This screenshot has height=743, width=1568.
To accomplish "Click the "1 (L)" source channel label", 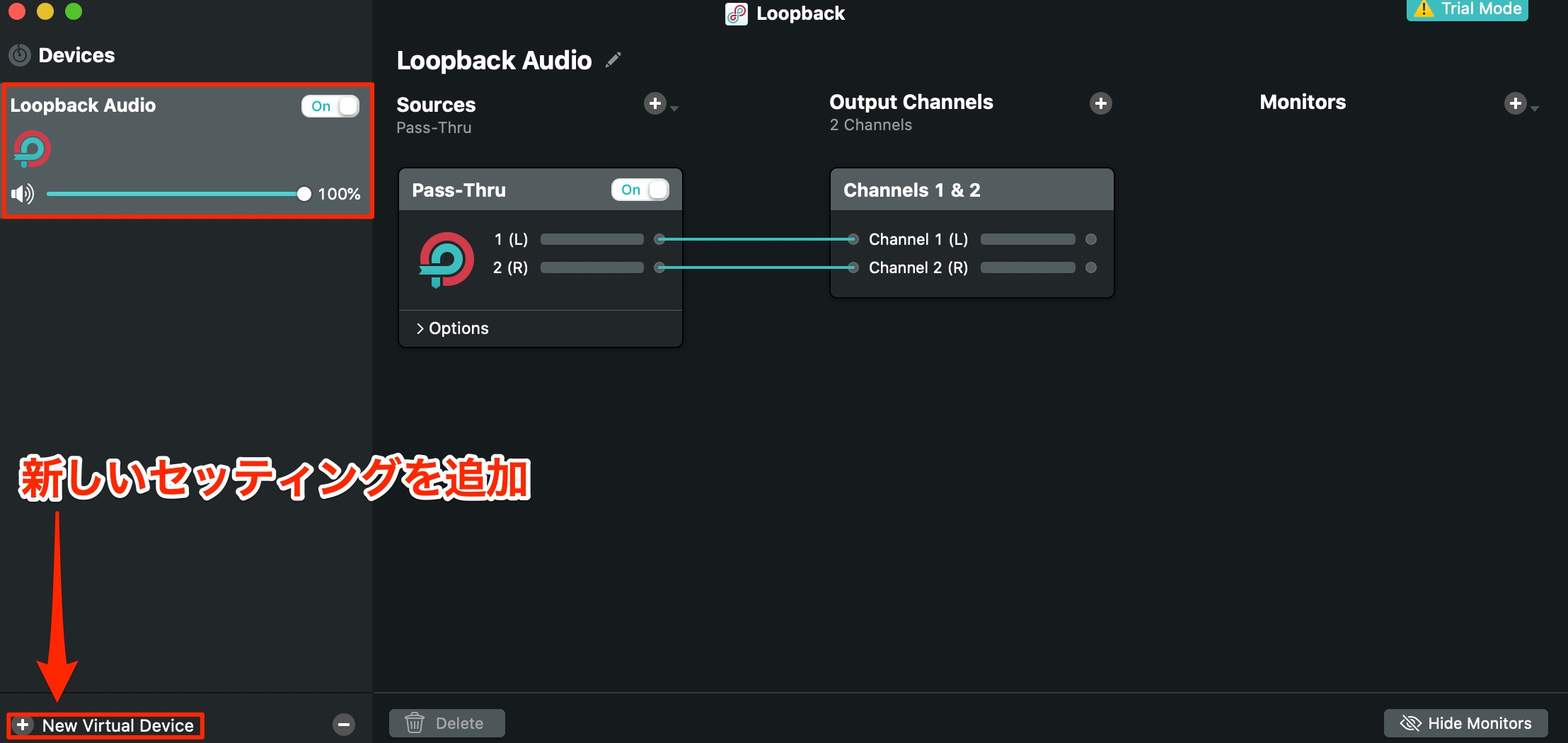I will tap(511, 239).
